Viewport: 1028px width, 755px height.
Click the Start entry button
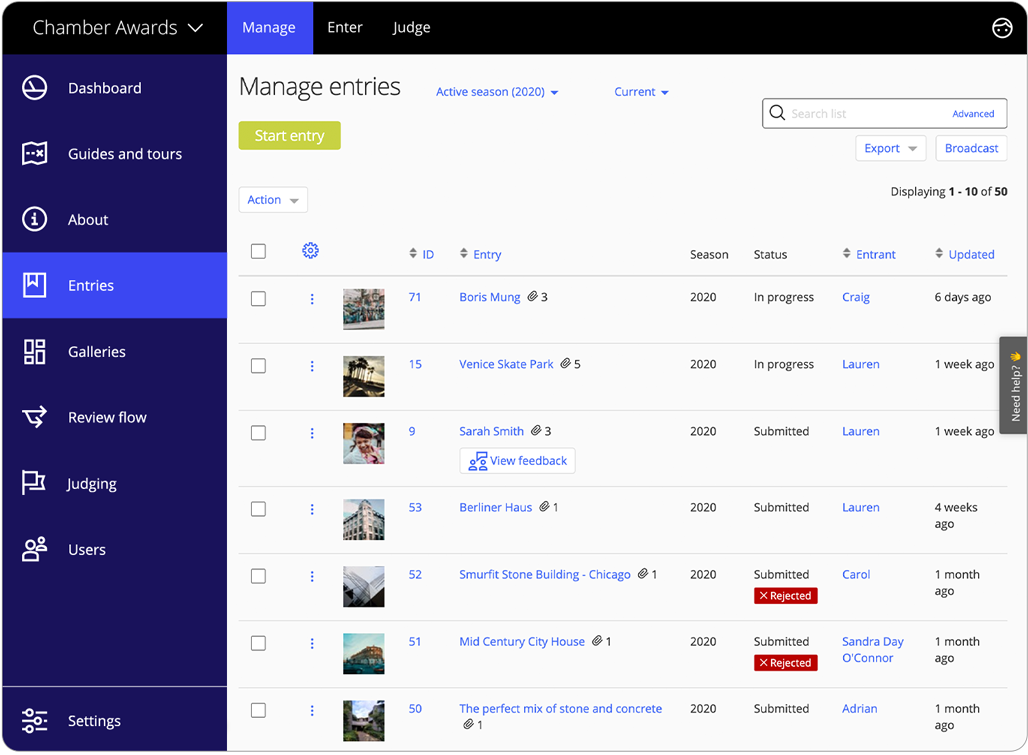coord(289,135)
